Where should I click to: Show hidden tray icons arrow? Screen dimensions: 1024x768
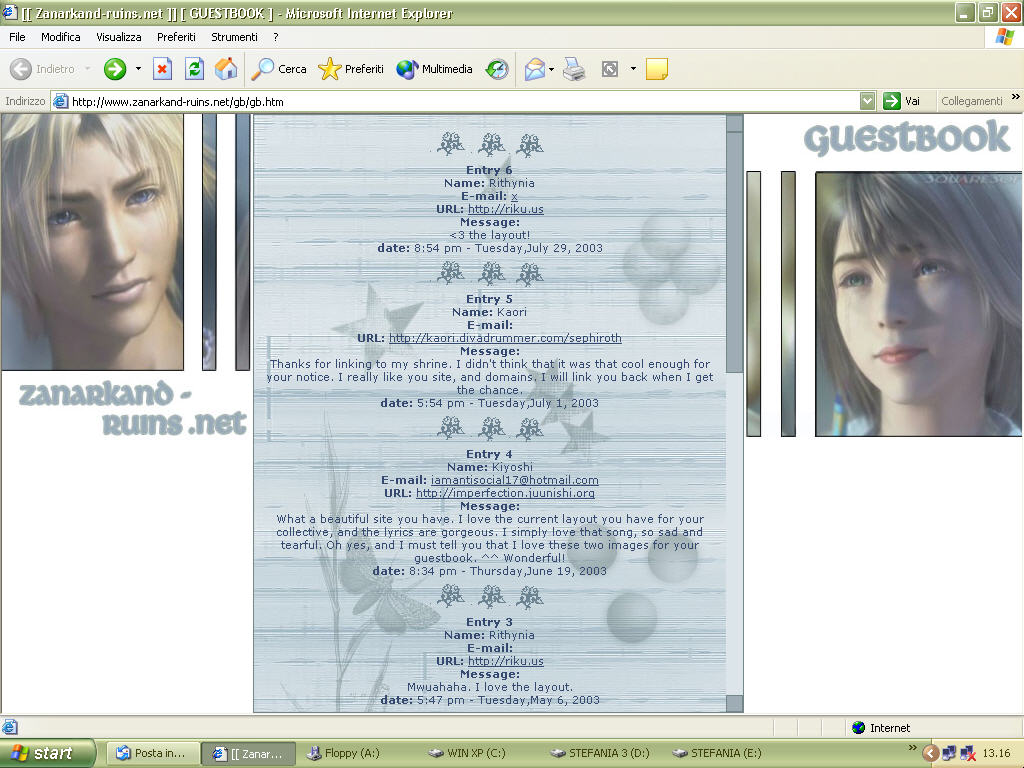pos(931,754)
